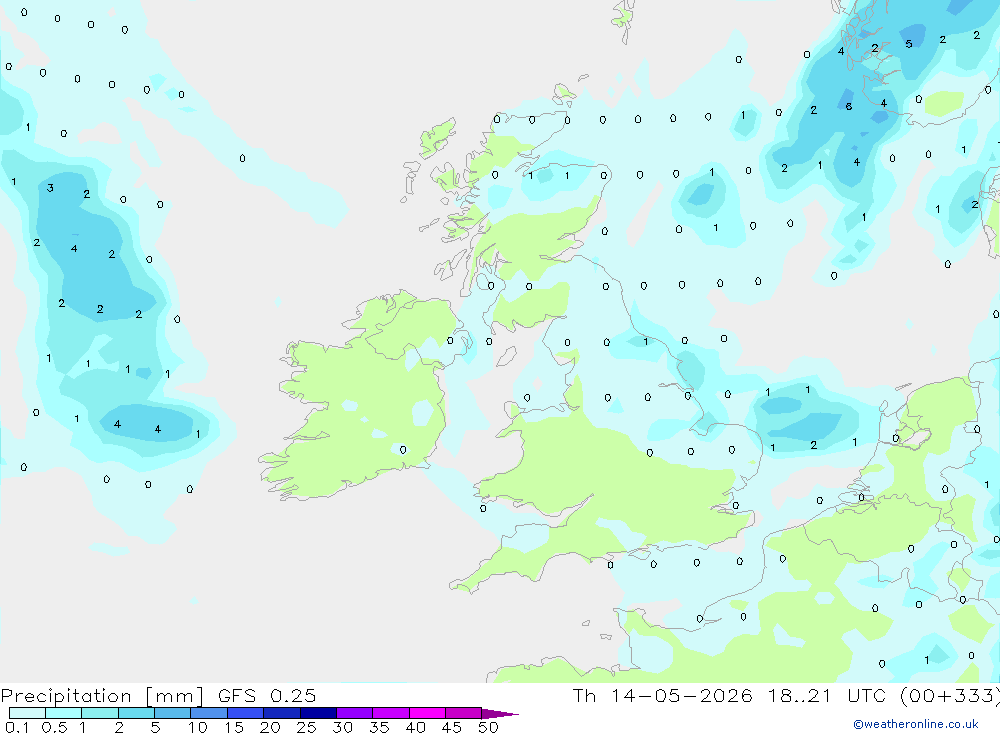Pick the 2–5 mm legend swatch
The height and width of the screenshot is (733, 1000).
coord(136,713)
